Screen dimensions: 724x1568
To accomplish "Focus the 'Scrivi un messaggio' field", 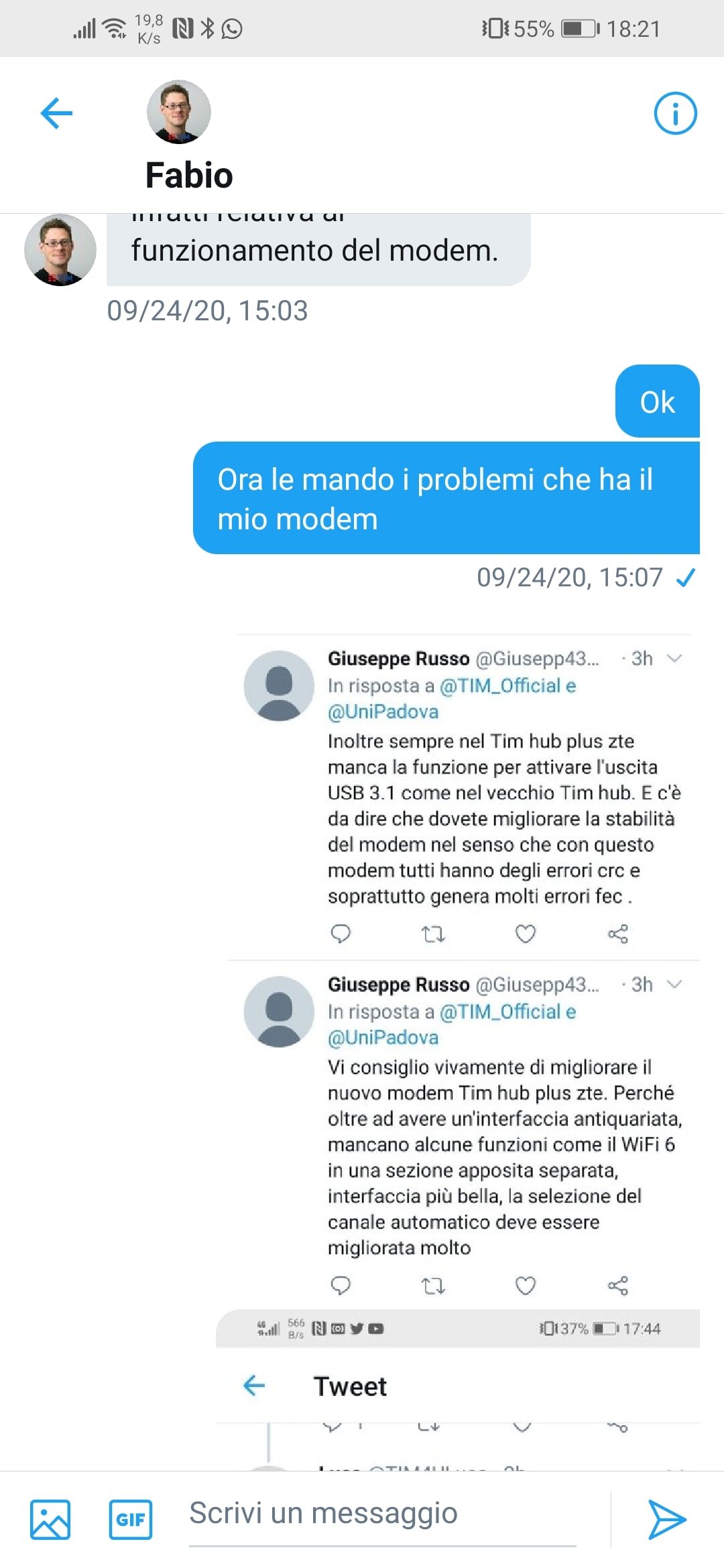I will coord(383,1514).
